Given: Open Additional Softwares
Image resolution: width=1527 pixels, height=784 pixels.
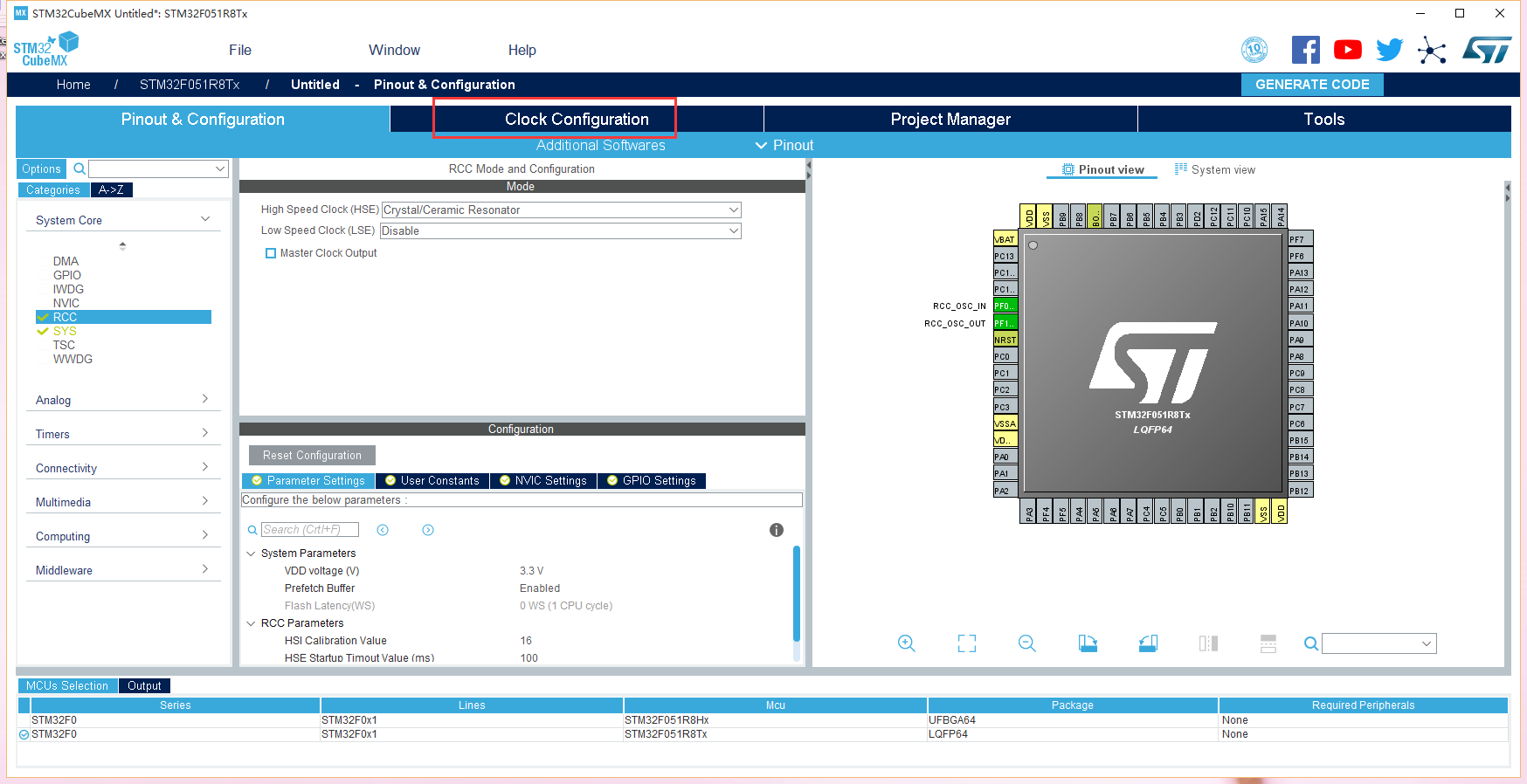Looking at the screenshot, I should tap(601, 145).
